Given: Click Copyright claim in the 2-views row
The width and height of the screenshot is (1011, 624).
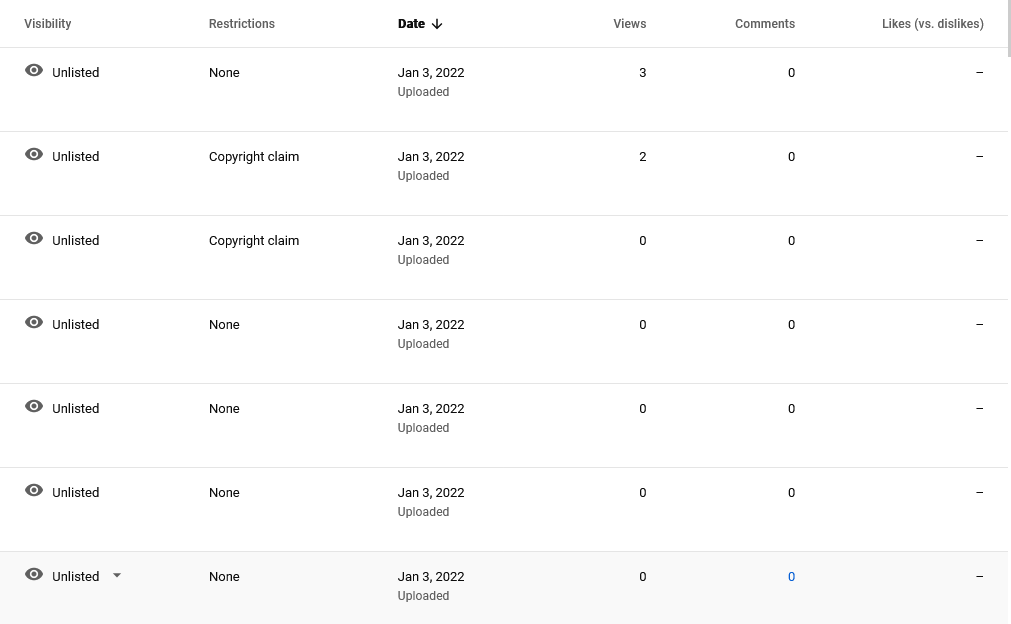Looking at the screenshot, I should 254,157.
